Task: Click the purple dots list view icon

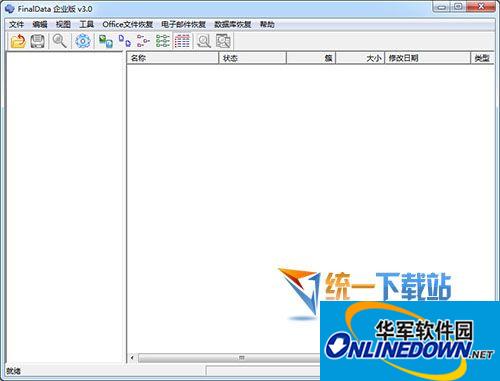Action: point(143,41)
